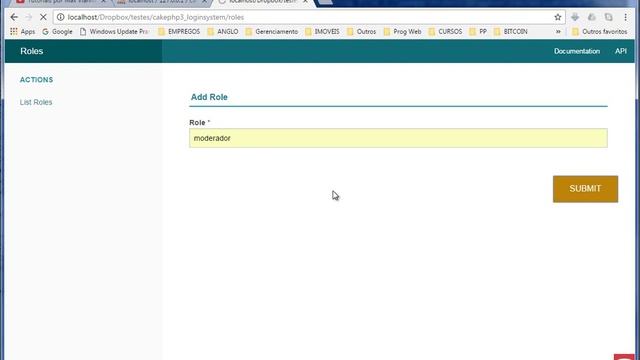Open the Outros favoritos folder
This screenshot has height=360, width=640.
600,31
